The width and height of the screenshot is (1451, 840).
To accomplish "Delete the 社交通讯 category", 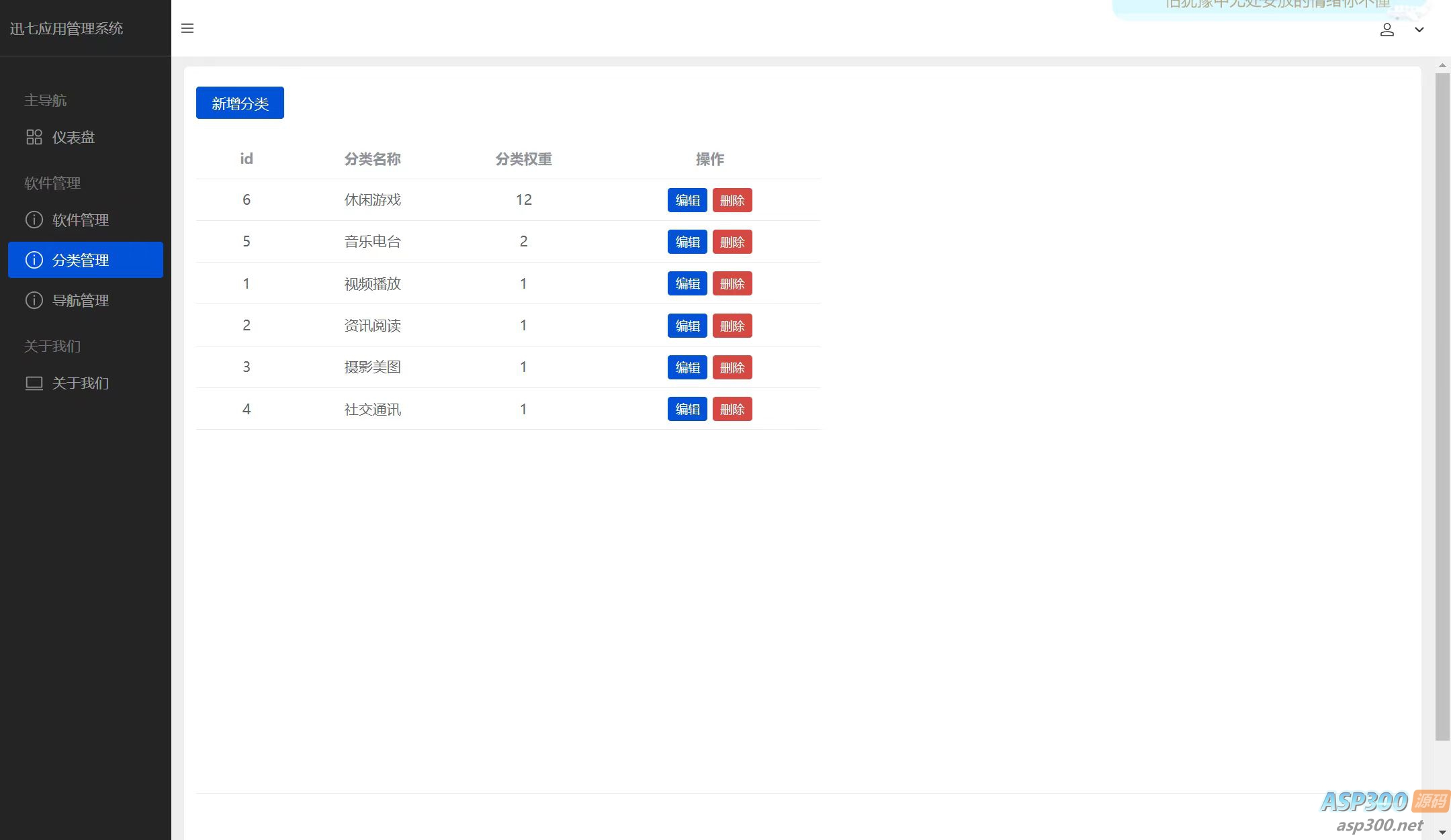I will pyautogui.click(x=732, y=409).
